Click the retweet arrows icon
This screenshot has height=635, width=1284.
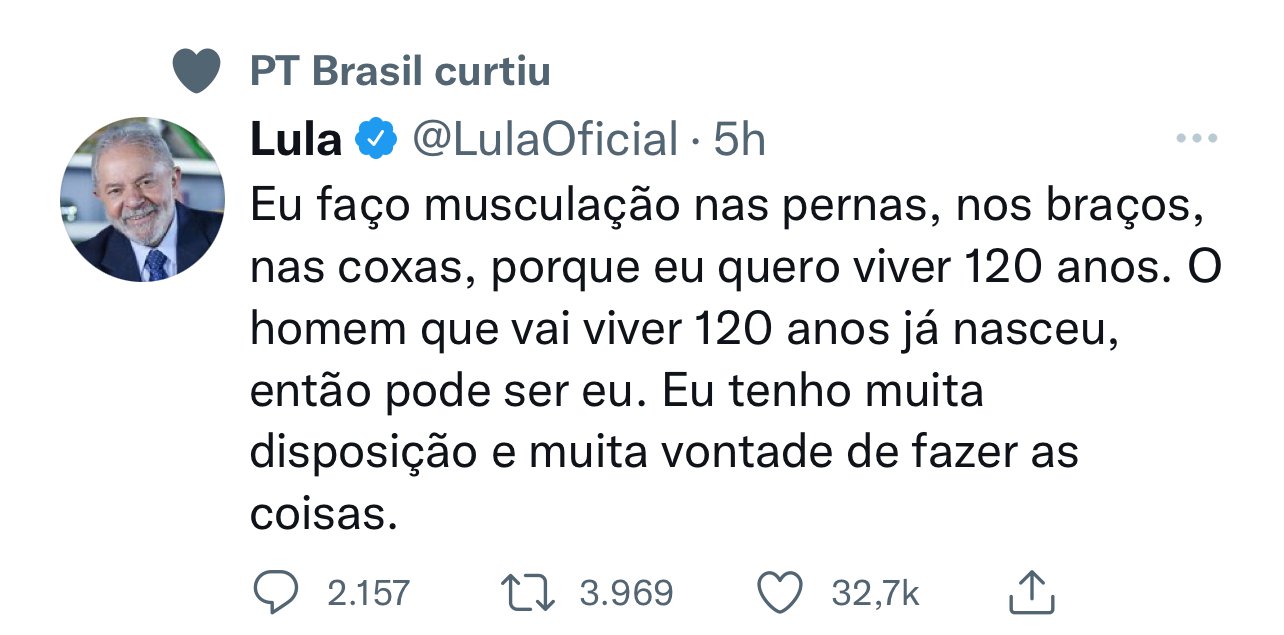point(529,593)
